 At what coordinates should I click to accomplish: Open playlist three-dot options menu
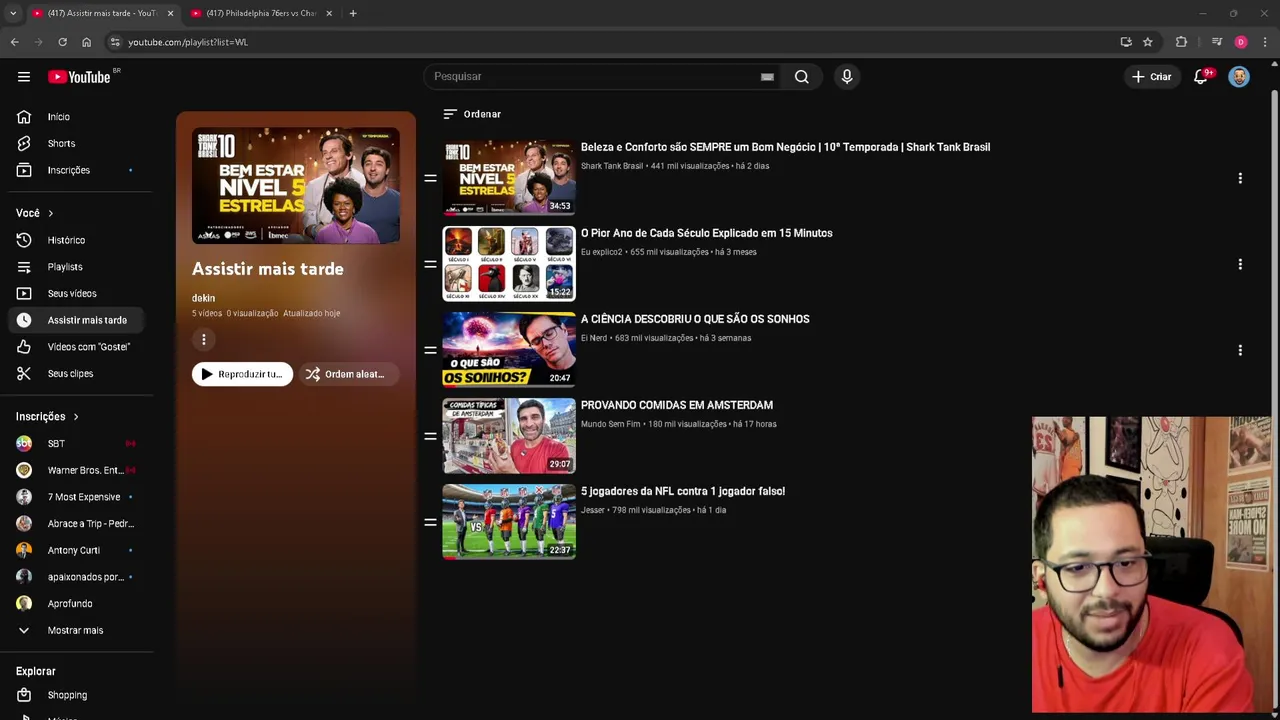pos(204,340)
